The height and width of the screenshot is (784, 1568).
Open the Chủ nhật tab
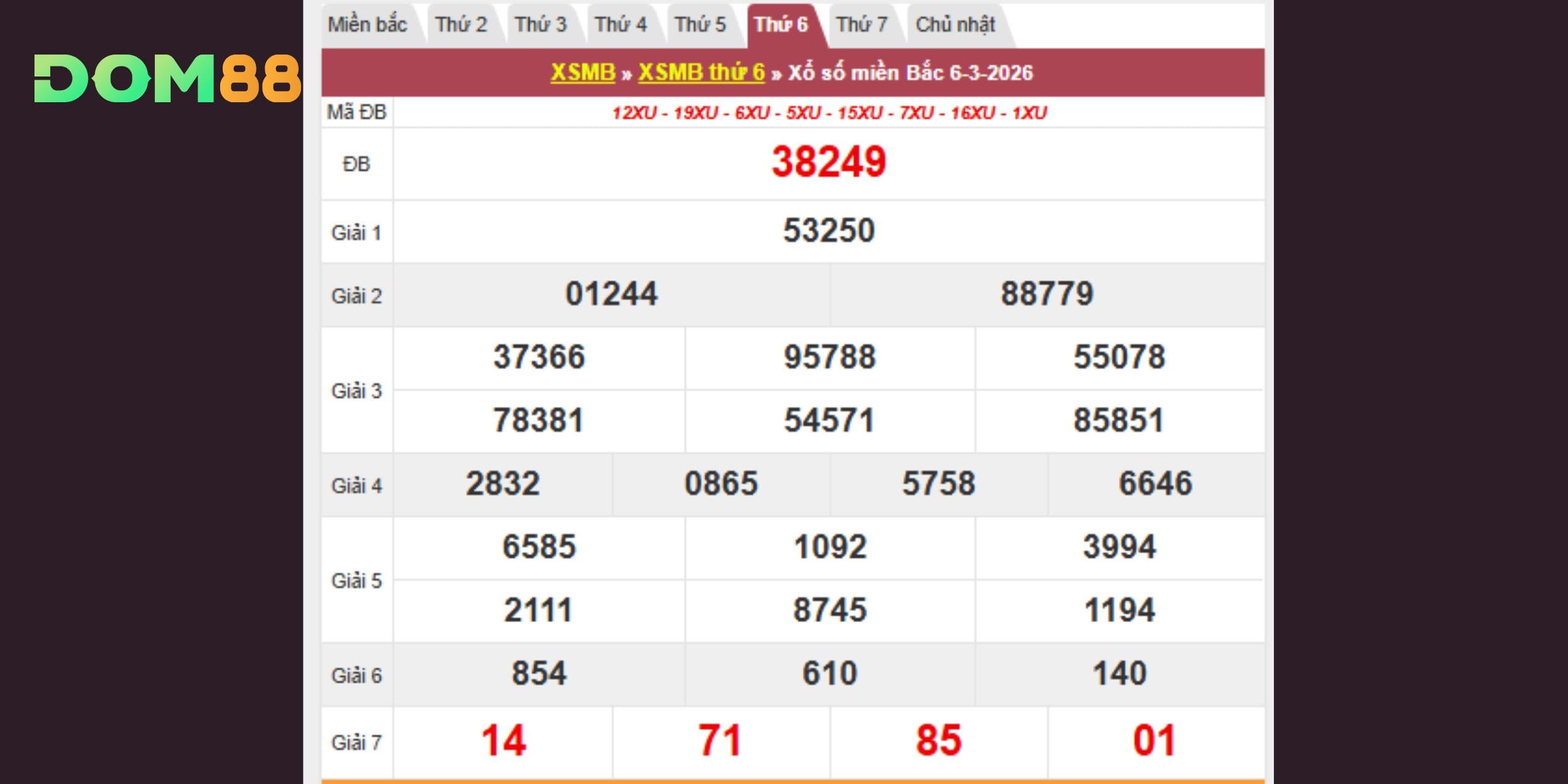click(x=955, y=25)
